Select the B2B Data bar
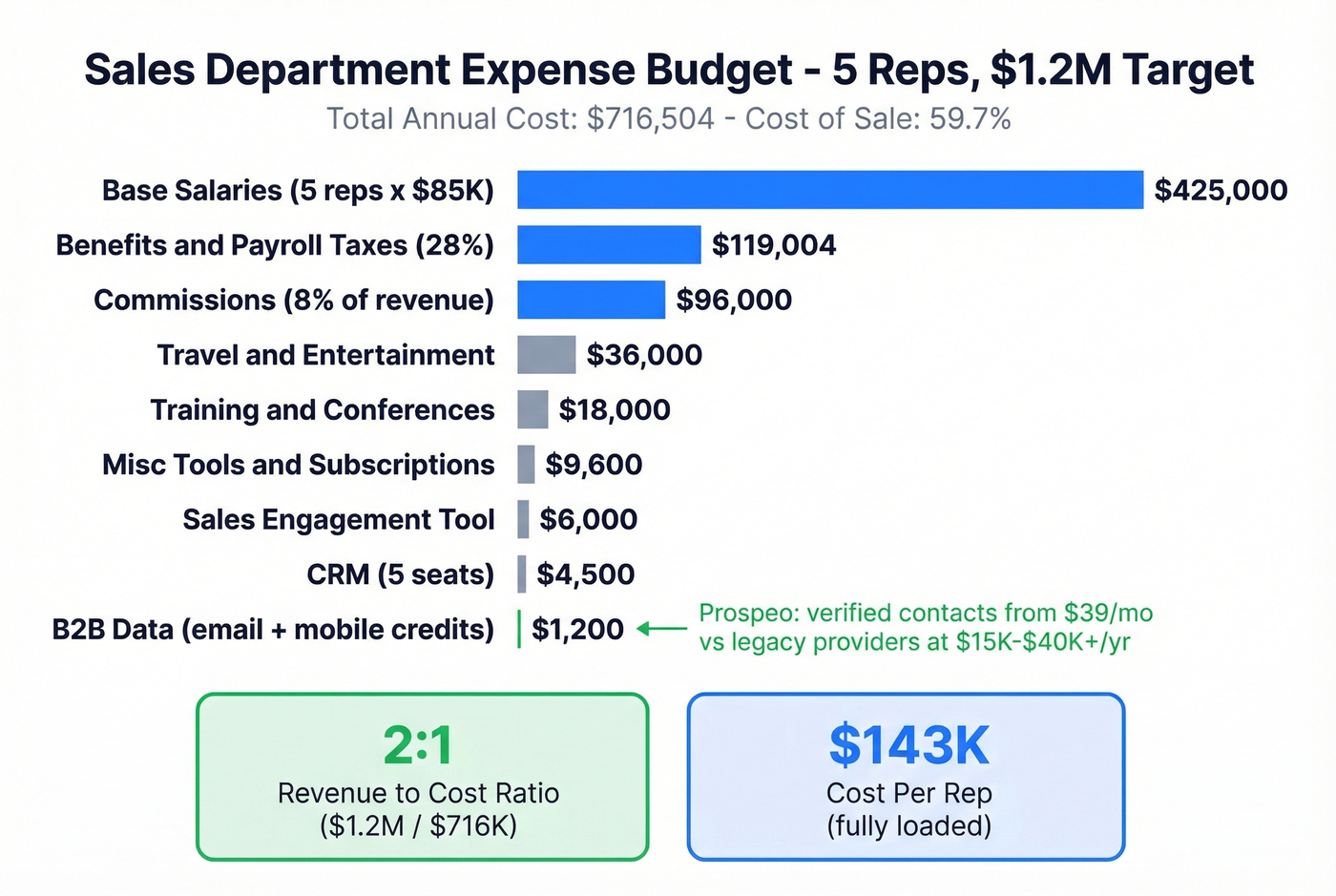This screenshot has width=1336, height=896. click(x=519, y=629)
